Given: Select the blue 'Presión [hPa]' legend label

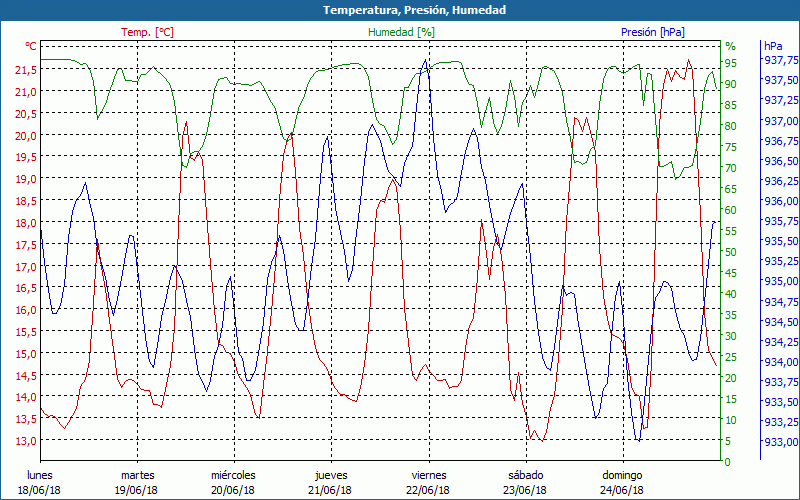Looking at the screenshot, I should click(653, 32).
